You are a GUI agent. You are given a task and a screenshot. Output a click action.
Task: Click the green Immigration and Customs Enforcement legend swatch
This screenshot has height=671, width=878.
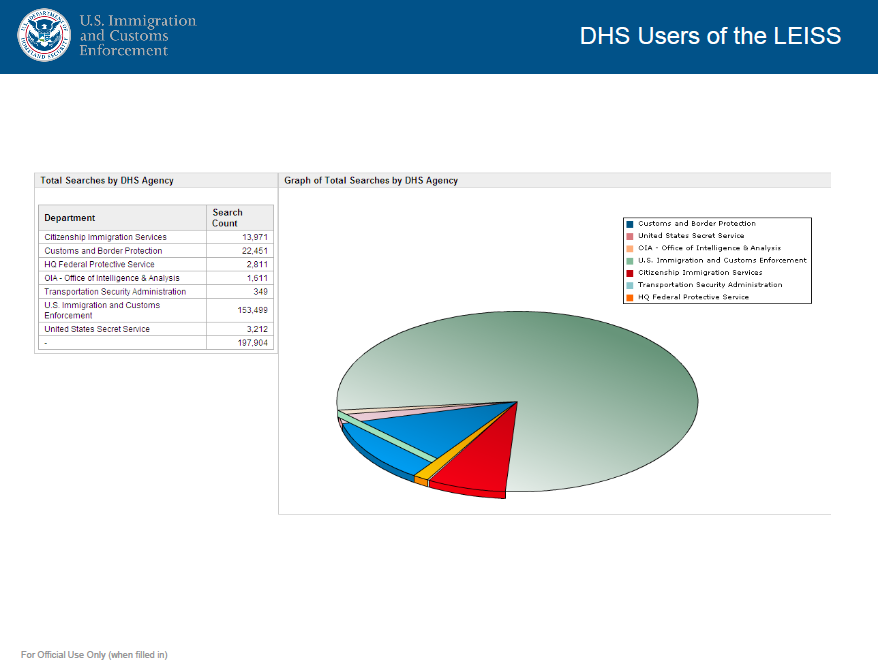[630, 261]
